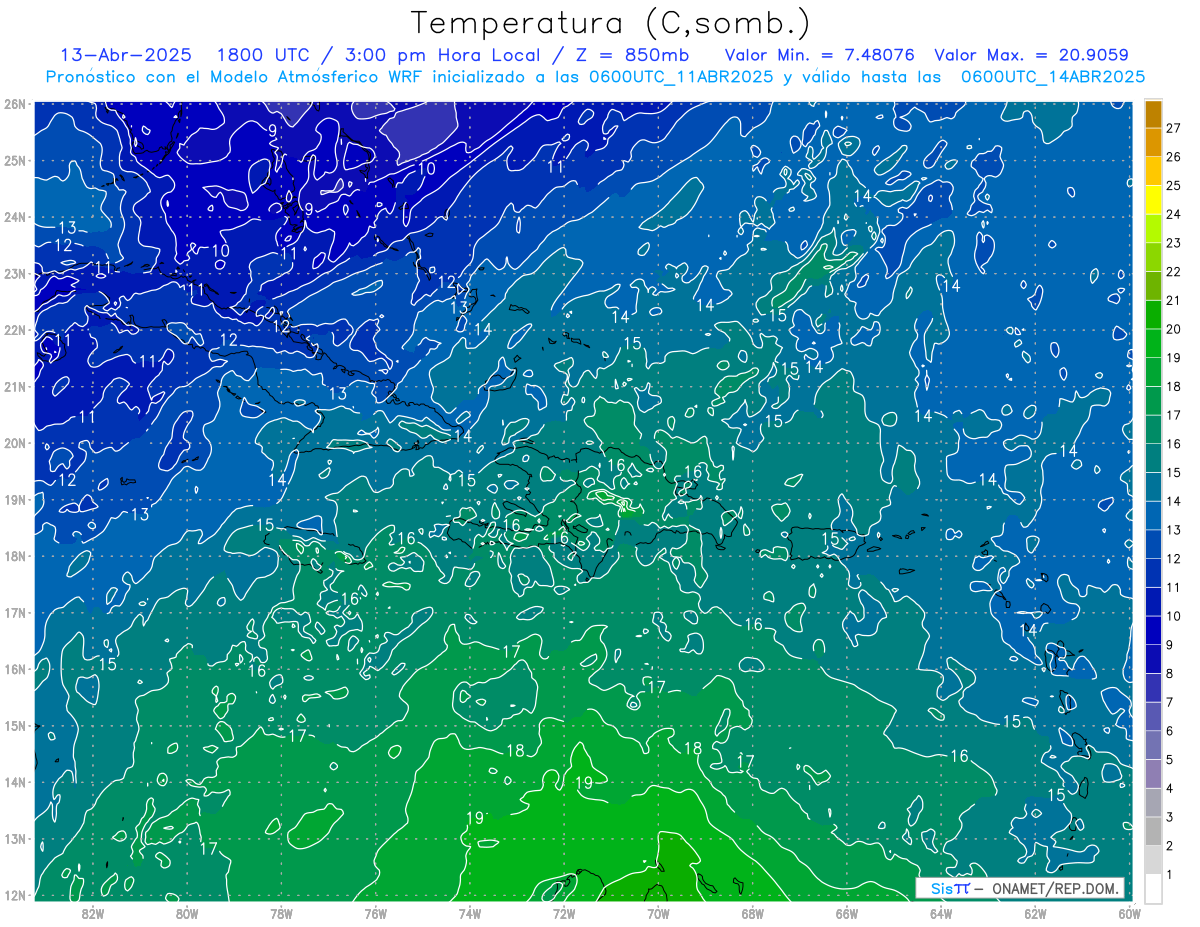Click the 'Temperatura (C,somb.)' map title
1200x927 pixels.
611,23
